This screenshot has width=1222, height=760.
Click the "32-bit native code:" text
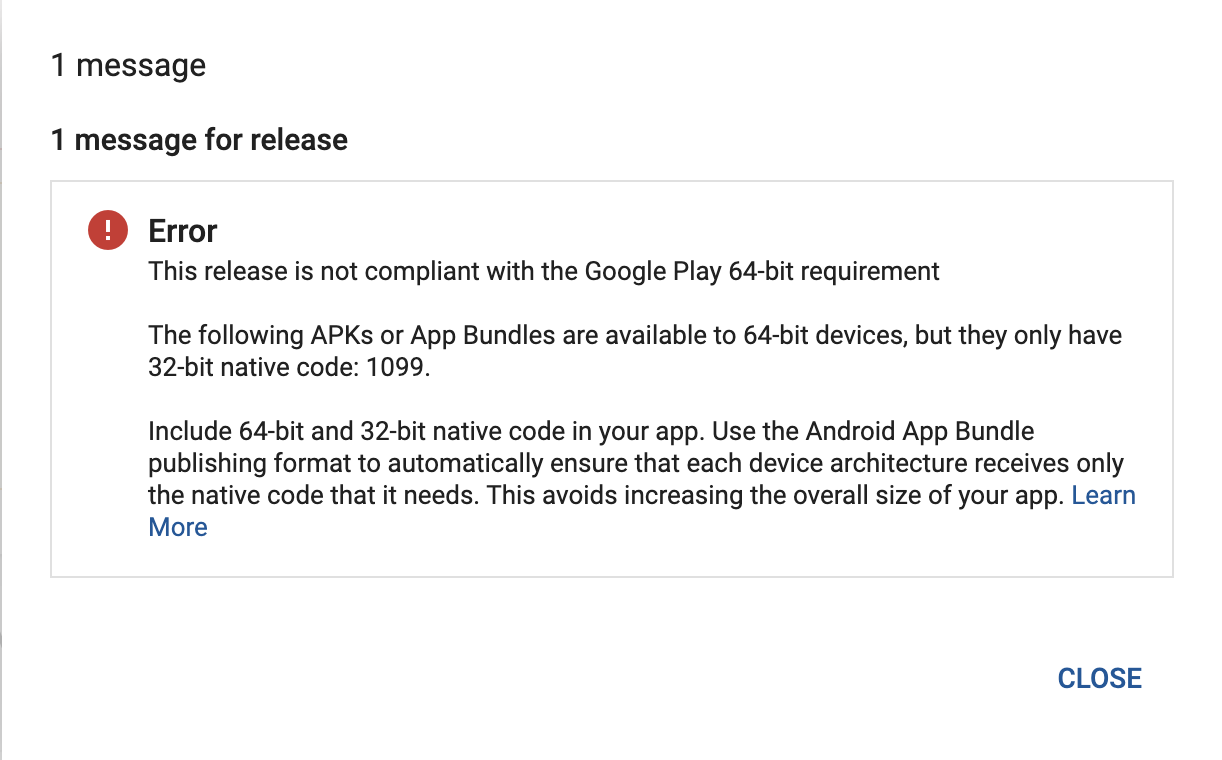253,367
